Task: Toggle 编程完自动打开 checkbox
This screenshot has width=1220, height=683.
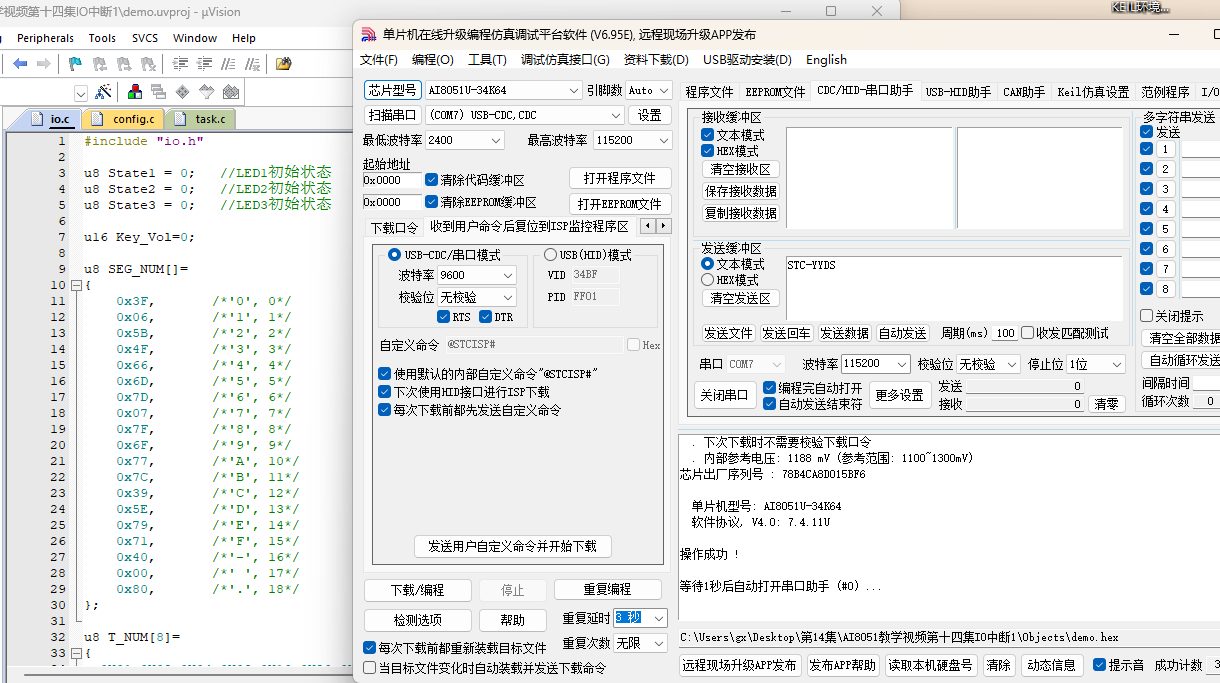Action: 769,387
